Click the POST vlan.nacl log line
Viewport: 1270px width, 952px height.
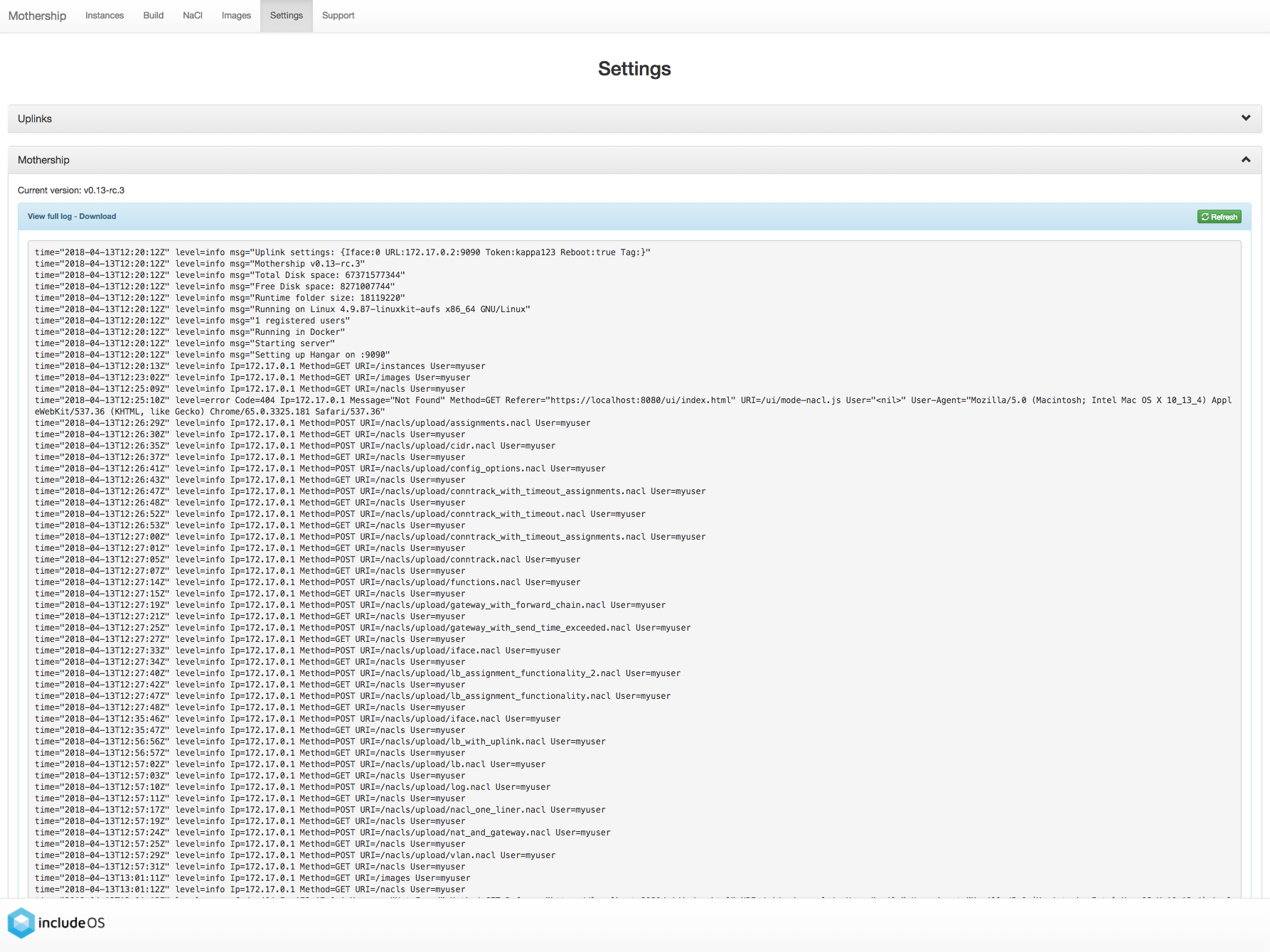(x=295, y=855)
